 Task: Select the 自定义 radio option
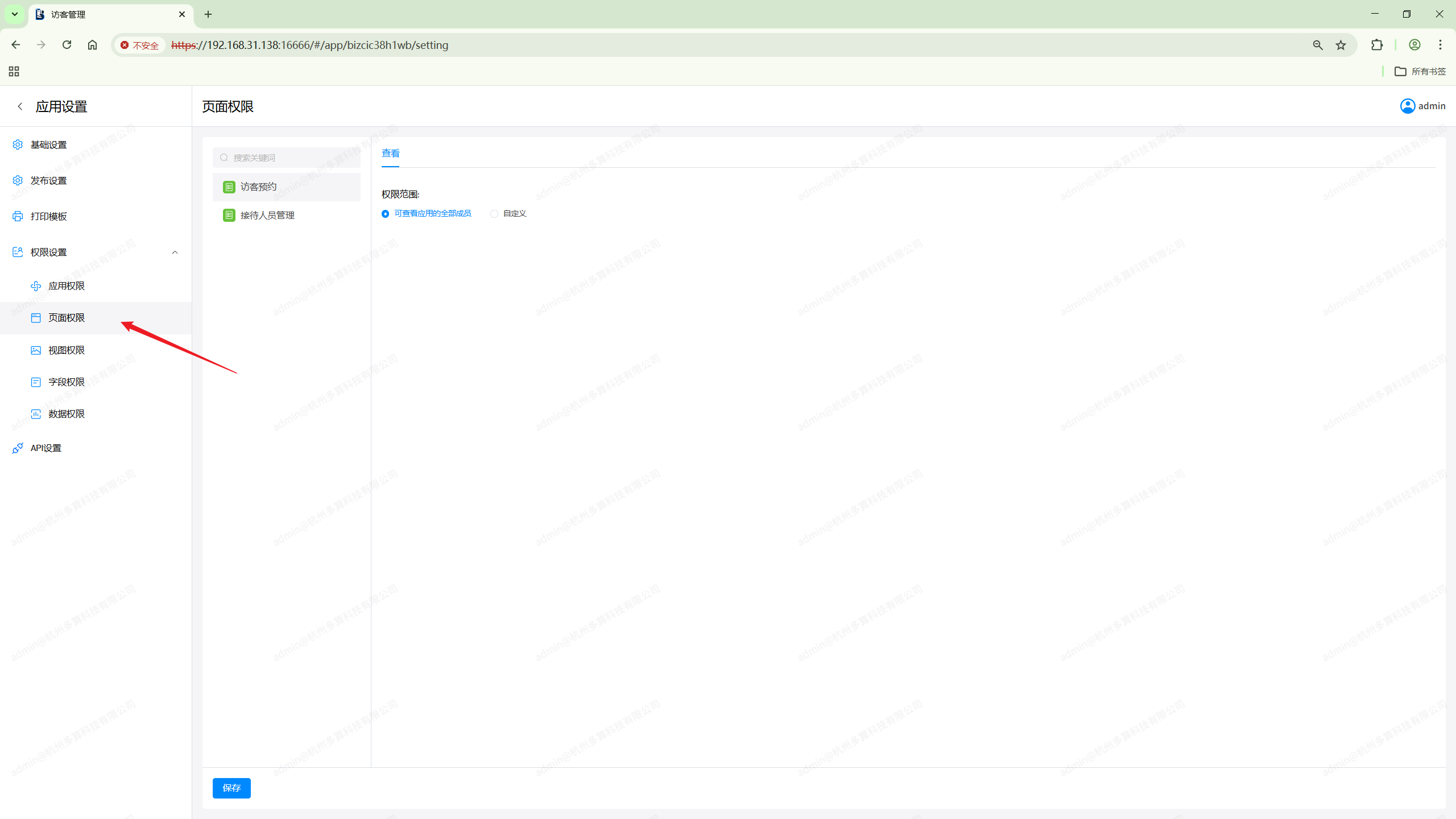(494, 214)
